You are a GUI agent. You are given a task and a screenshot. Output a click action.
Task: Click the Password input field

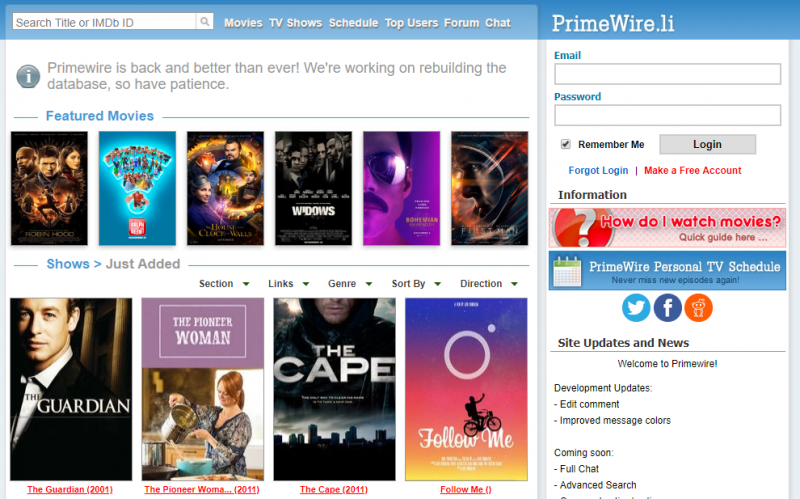pyautogui.click(x=667, y=115)
